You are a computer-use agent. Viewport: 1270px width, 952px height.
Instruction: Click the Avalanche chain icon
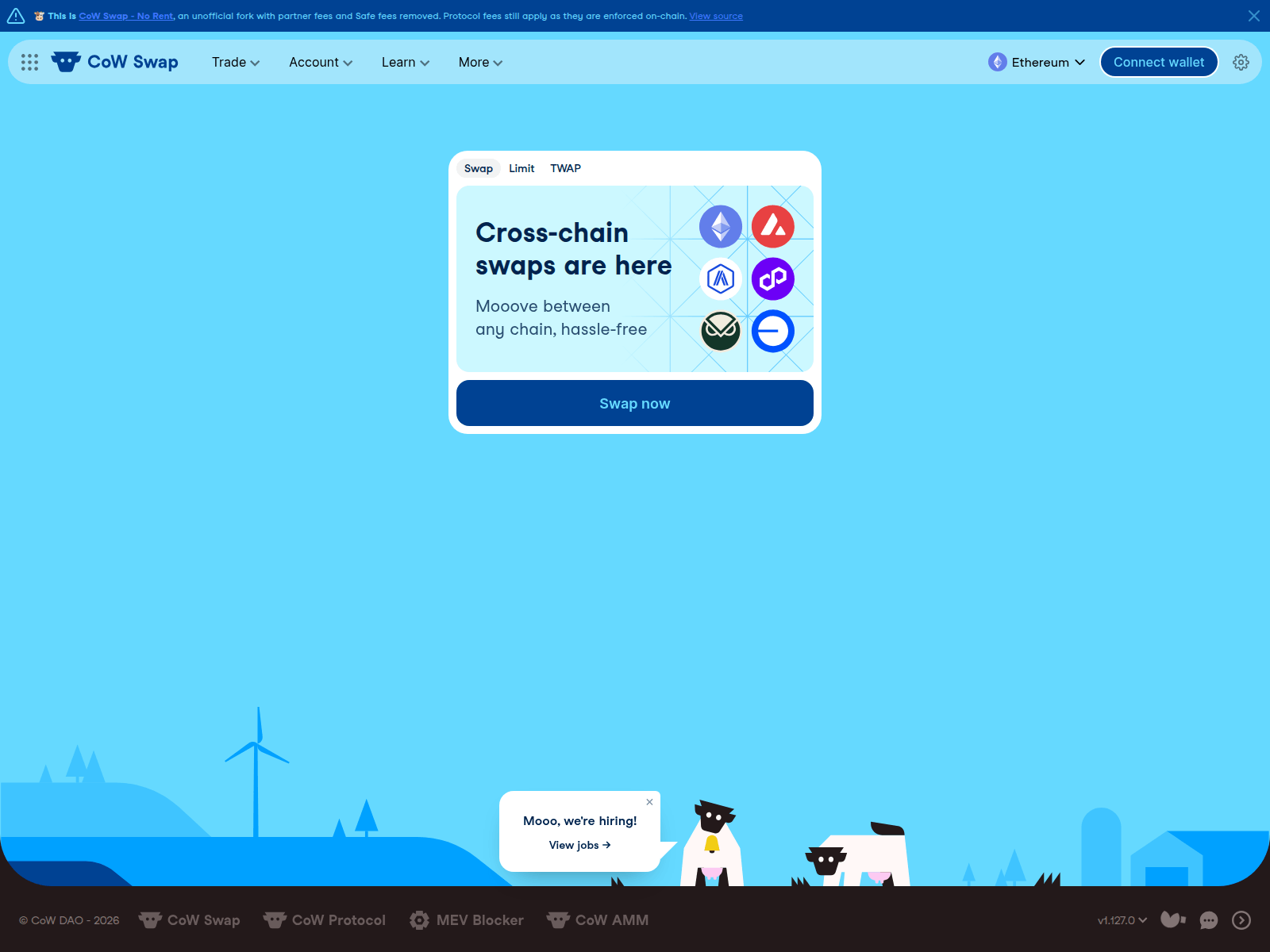773,226
